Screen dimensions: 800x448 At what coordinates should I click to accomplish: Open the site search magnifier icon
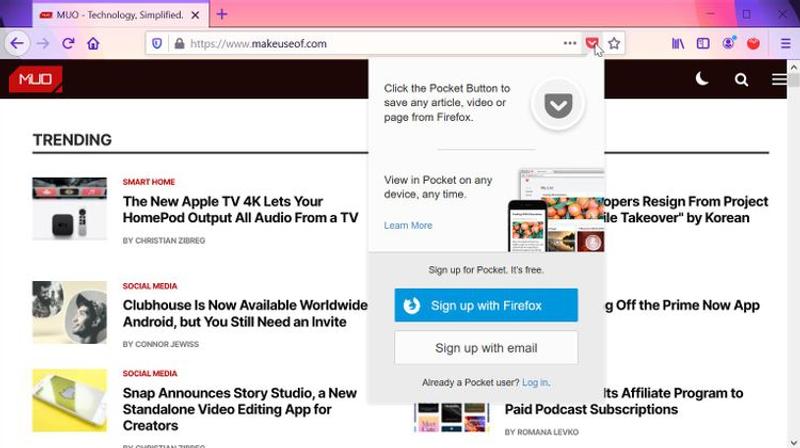click(x=741, y=79)
